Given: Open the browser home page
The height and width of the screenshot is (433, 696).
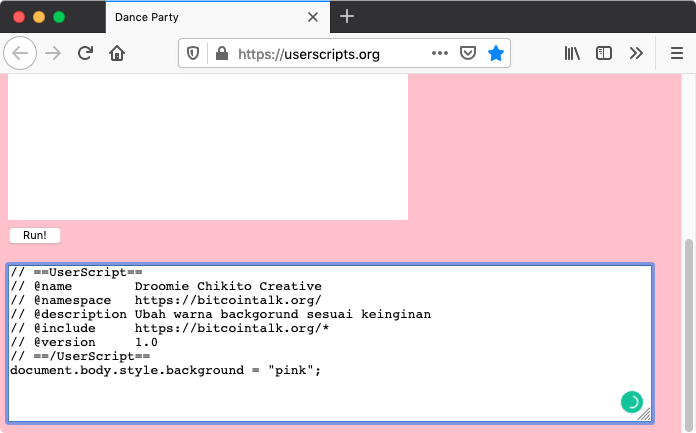Looking at the screenshot, I should pyautogui.click(x=117, y=53).
